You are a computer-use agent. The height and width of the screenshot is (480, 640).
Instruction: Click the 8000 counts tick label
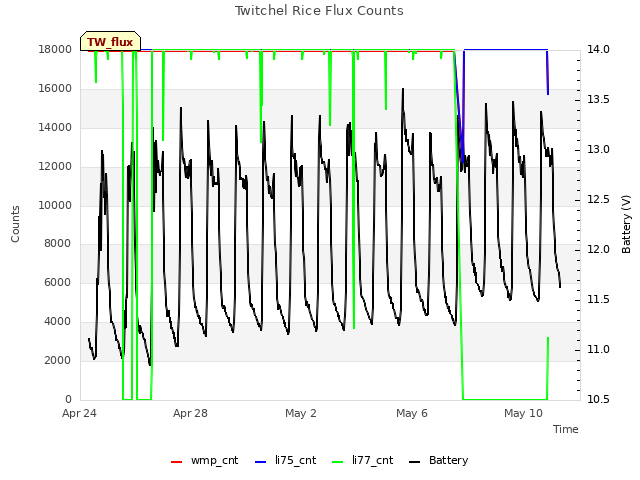pyautogui.click(x=57, y=244)
